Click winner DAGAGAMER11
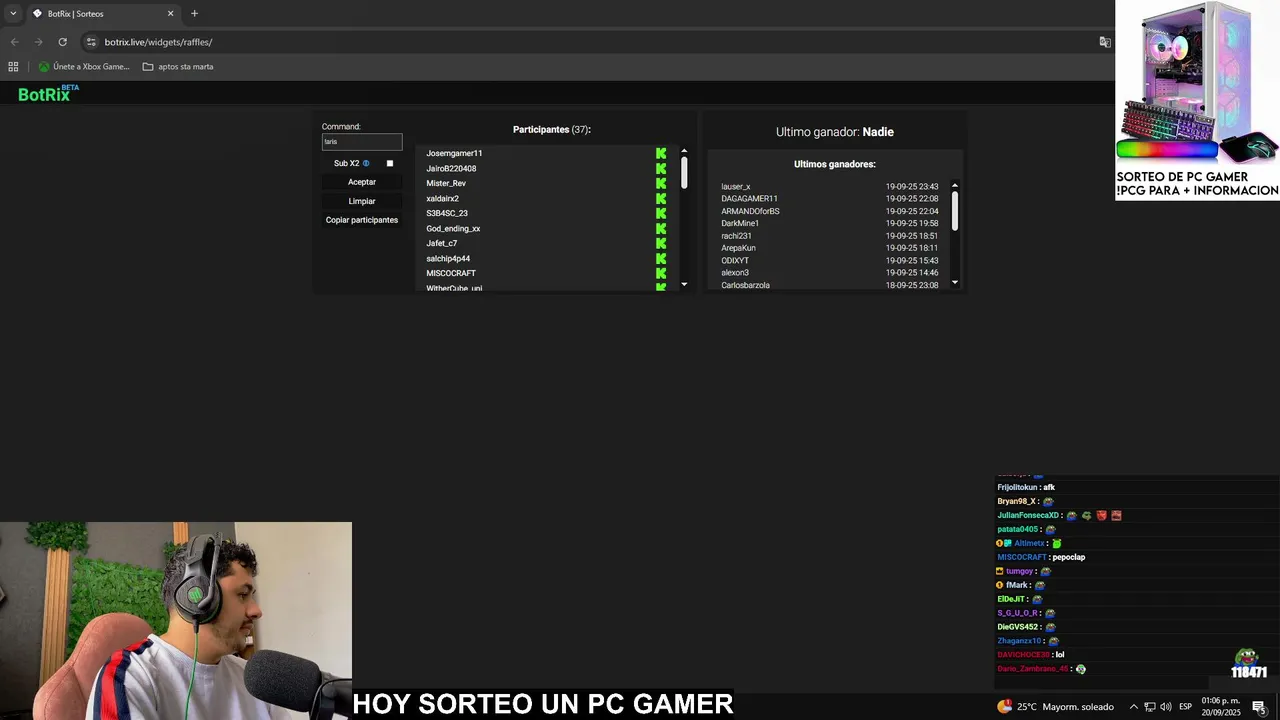1280x720 pixels. (749, 199)
